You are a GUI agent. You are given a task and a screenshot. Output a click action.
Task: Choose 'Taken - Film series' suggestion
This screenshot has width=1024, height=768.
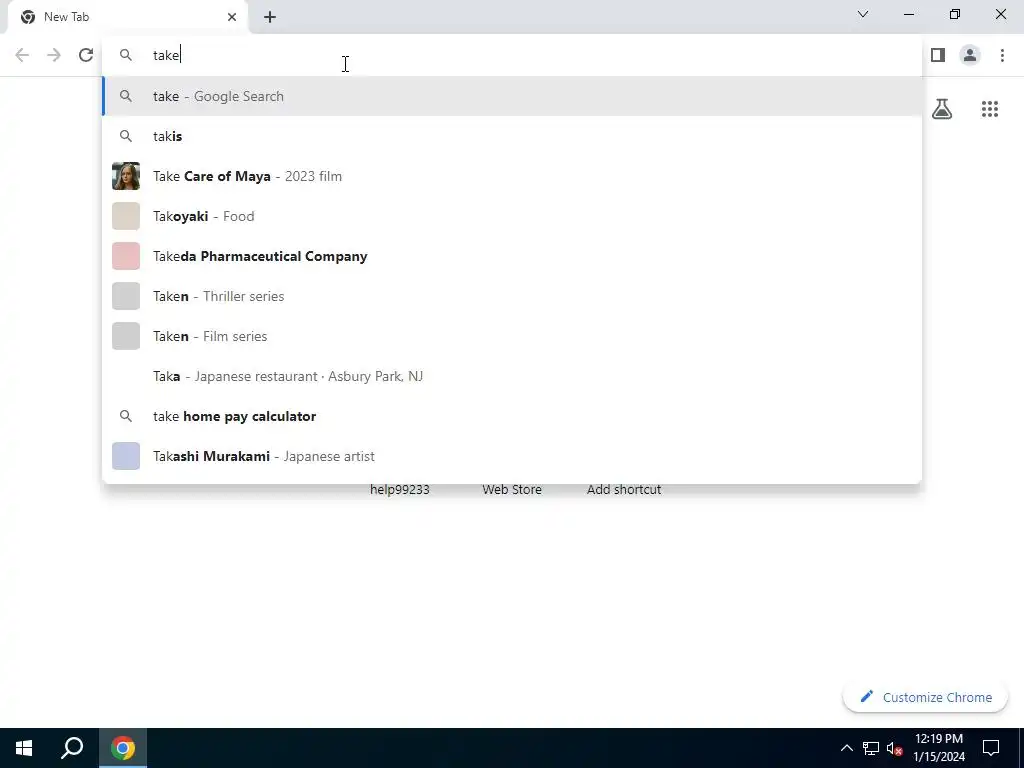point(512,336)
